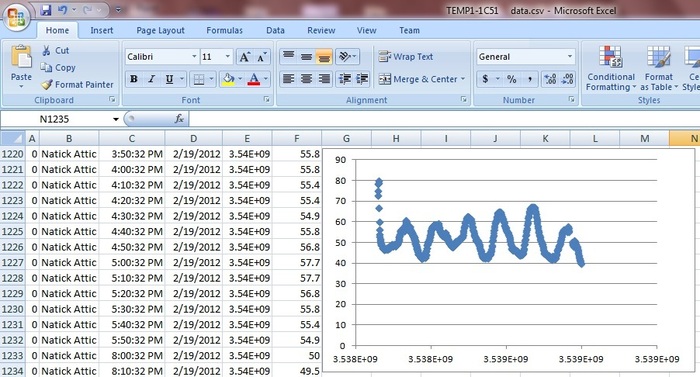The image size is (700, 377).
Task: Expand the Calibri font name dropdown
Action: (x=194, y=57)
